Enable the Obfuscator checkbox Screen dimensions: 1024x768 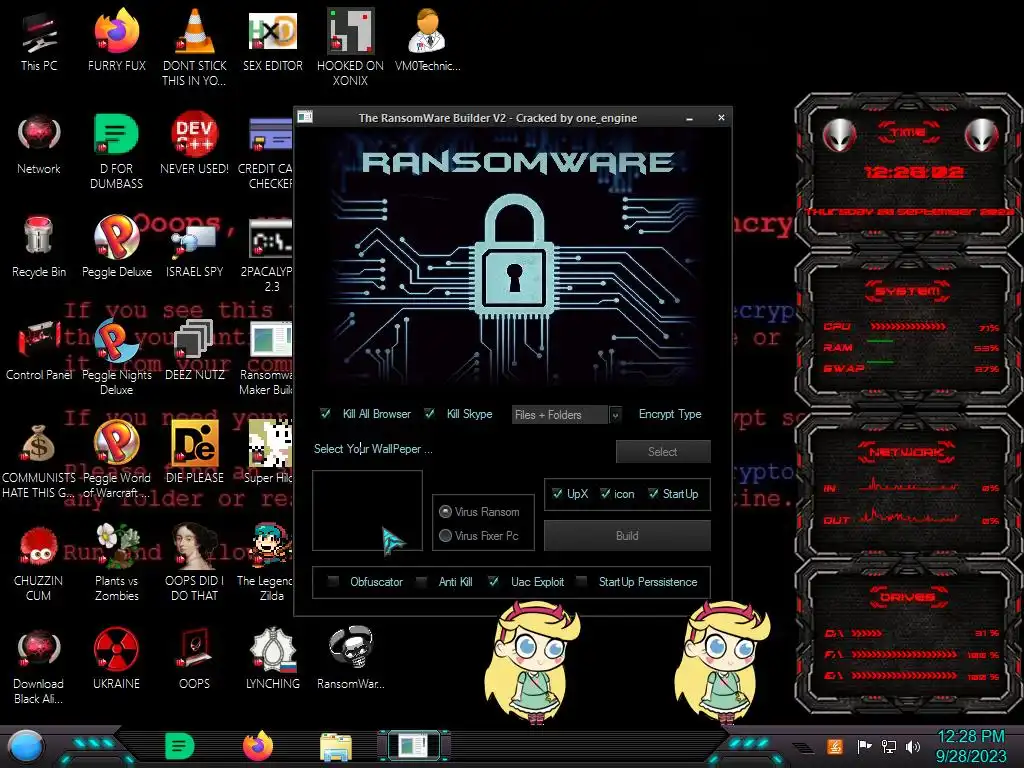click(x=333, y=581)
